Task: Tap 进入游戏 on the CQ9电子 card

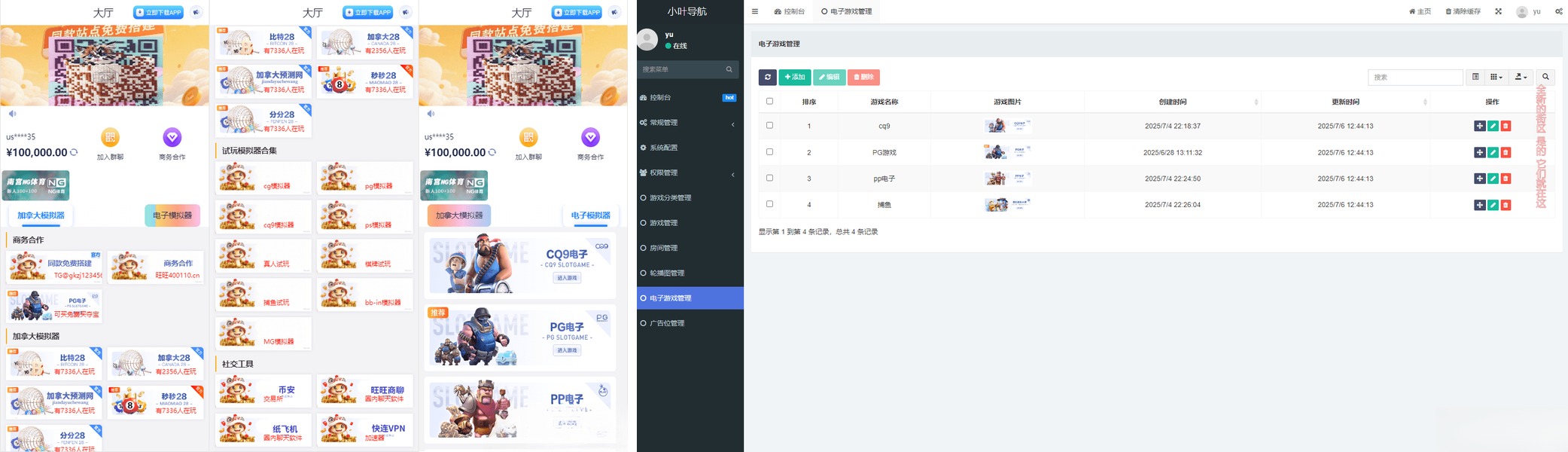Action: [567, 278]
